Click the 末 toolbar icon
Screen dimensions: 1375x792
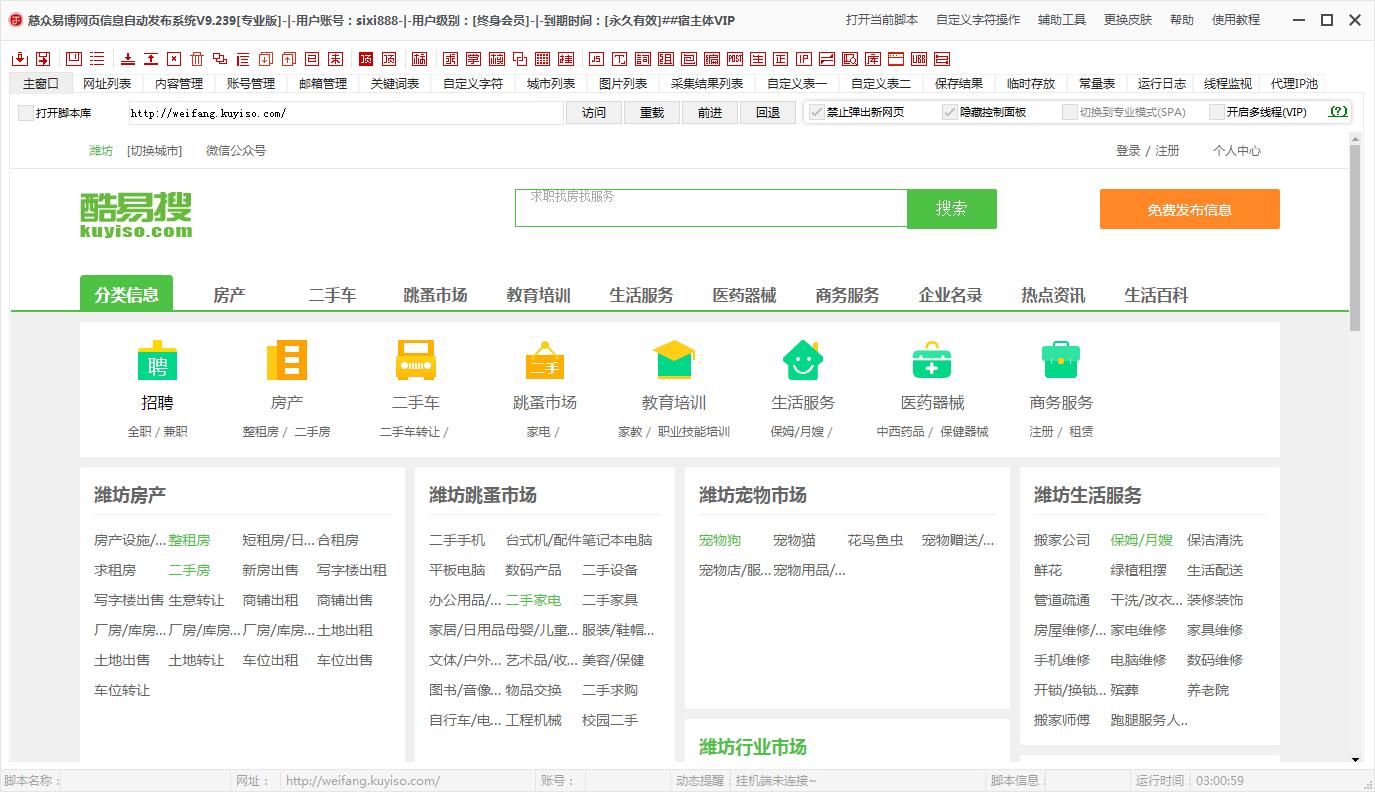[x=335, y=59]
